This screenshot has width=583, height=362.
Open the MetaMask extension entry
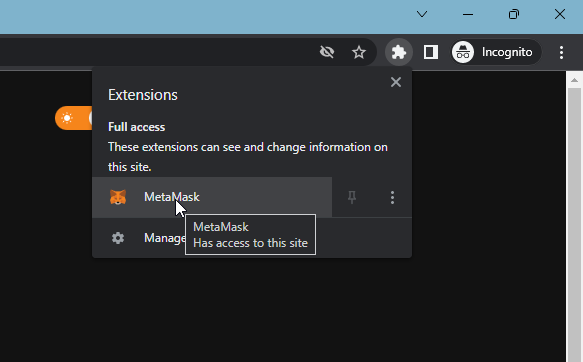212,197
